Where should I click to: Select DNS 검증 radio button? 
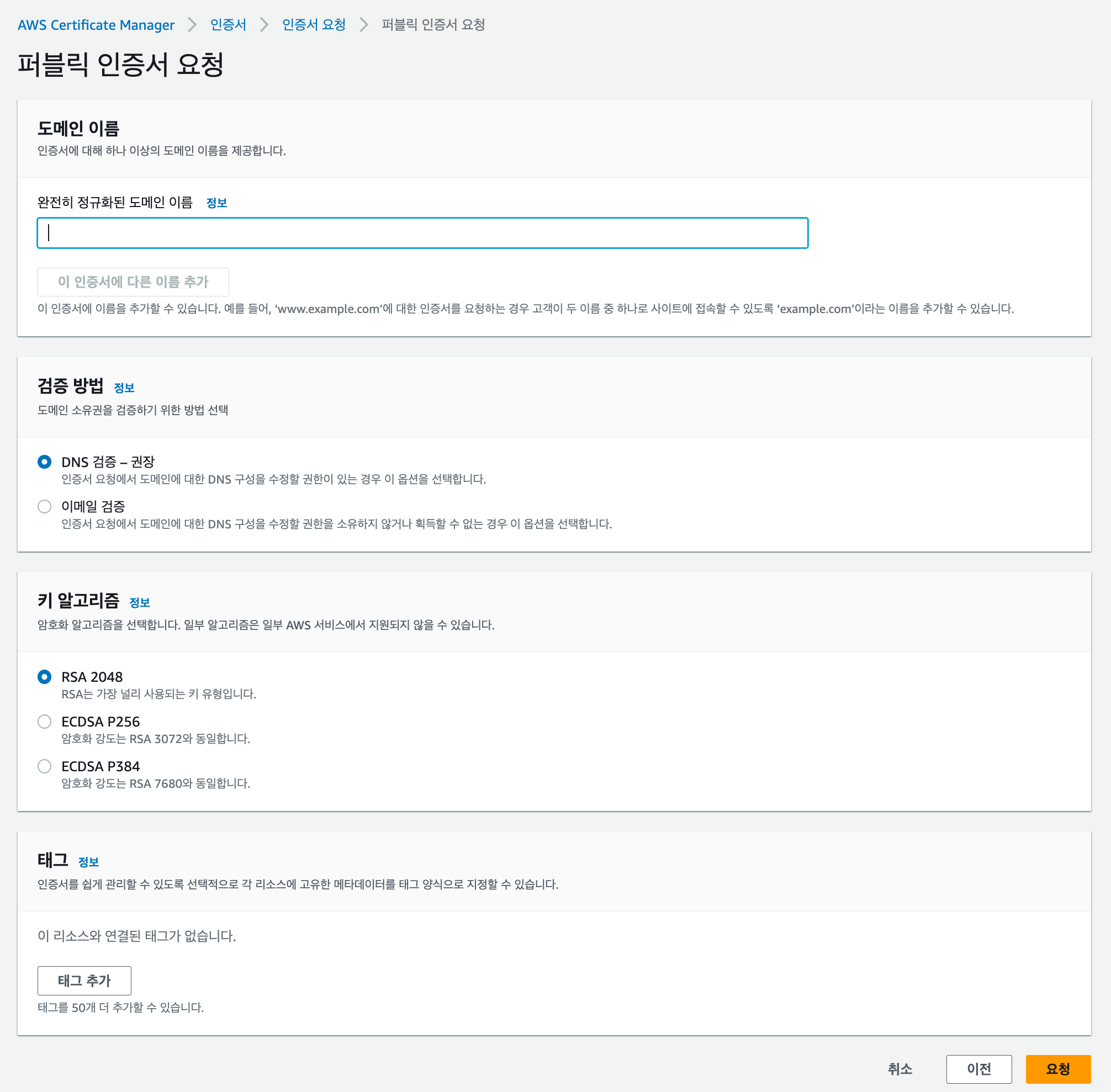[x=44, y=462]
